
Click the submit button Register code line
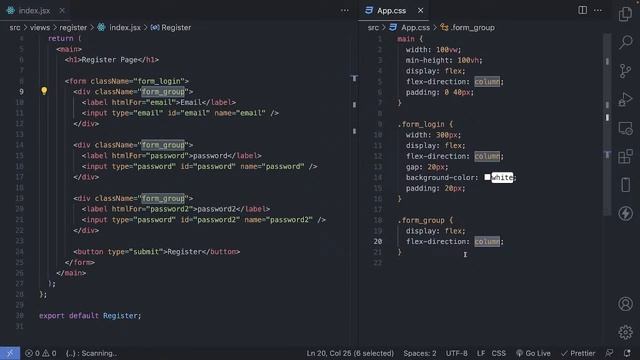[x=157, y=251]
